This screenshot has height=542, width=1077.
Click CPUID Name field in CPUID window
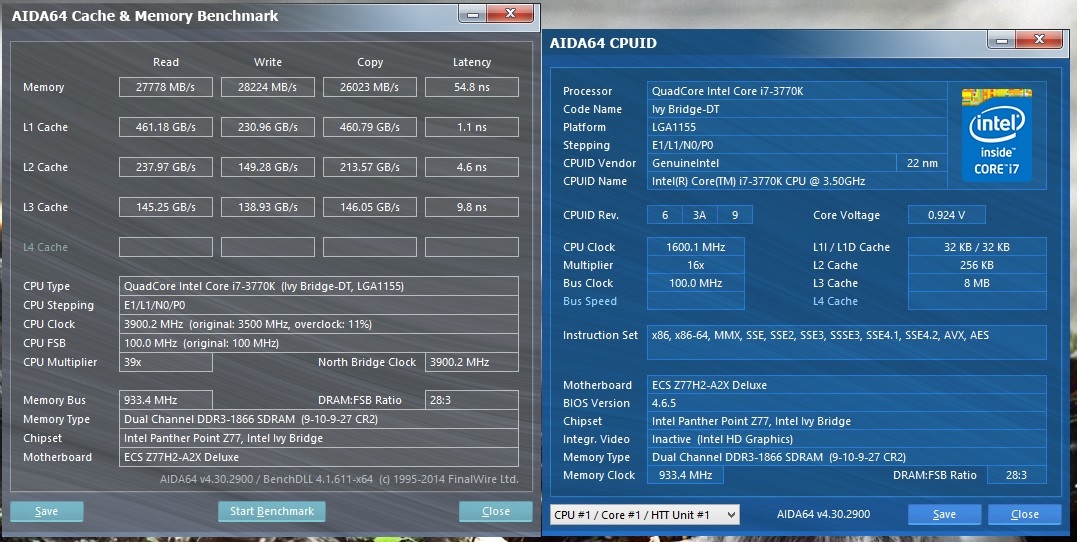tap(797, 181)
